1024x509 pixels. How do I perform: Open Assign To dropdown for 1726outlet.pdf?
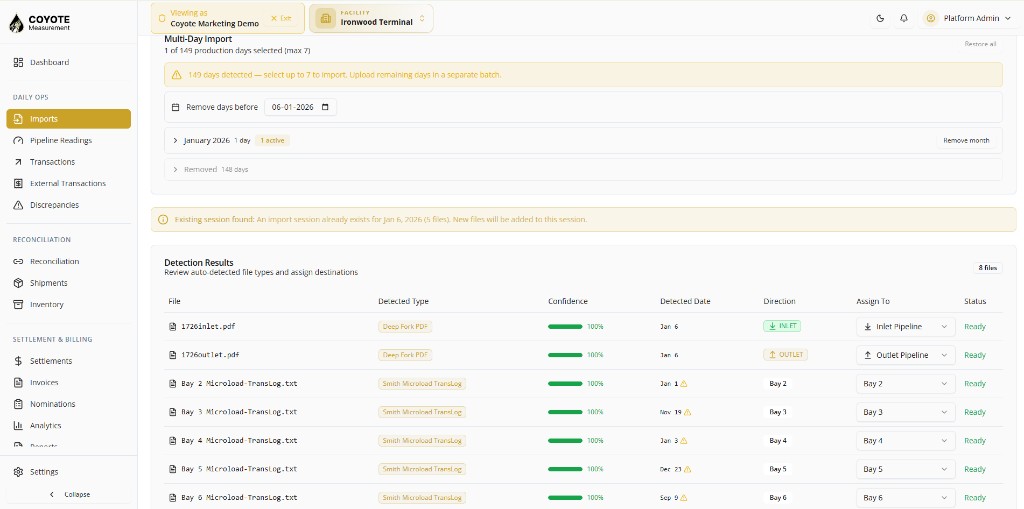tap(905, 355)
